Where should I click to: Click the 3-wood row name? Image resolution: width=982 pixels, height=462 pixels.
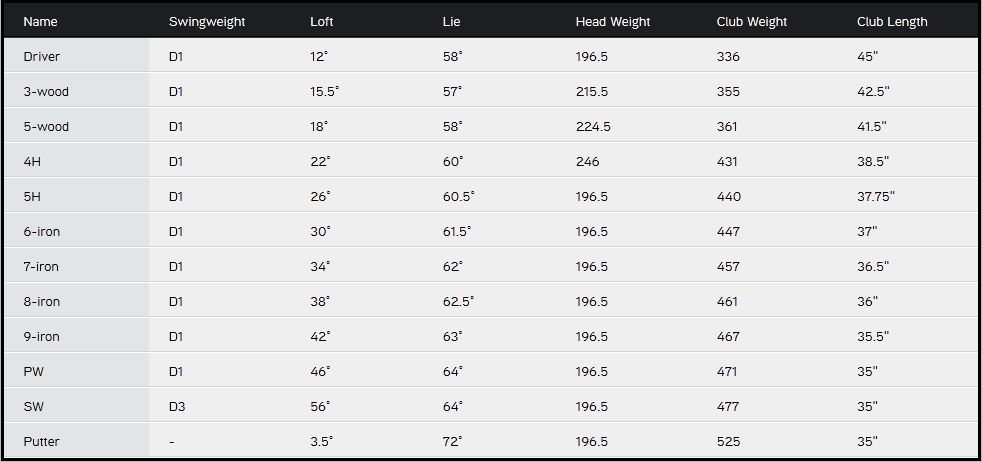[x=46, y=92]
